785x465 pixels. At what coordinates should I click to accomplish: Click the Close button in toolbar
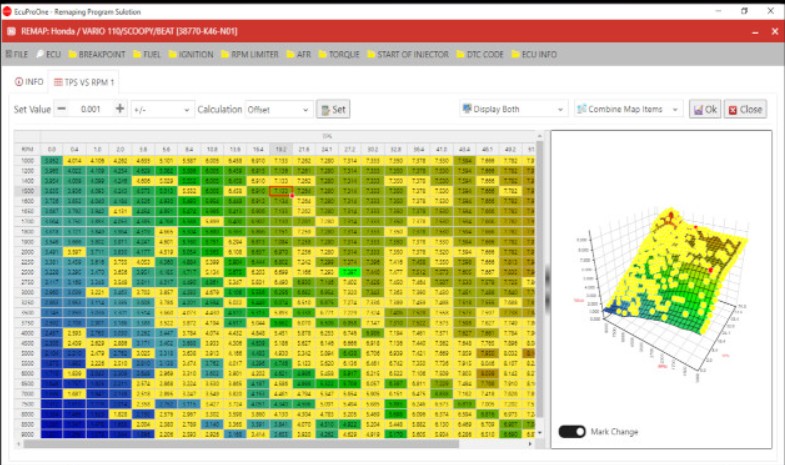point(745,109)
